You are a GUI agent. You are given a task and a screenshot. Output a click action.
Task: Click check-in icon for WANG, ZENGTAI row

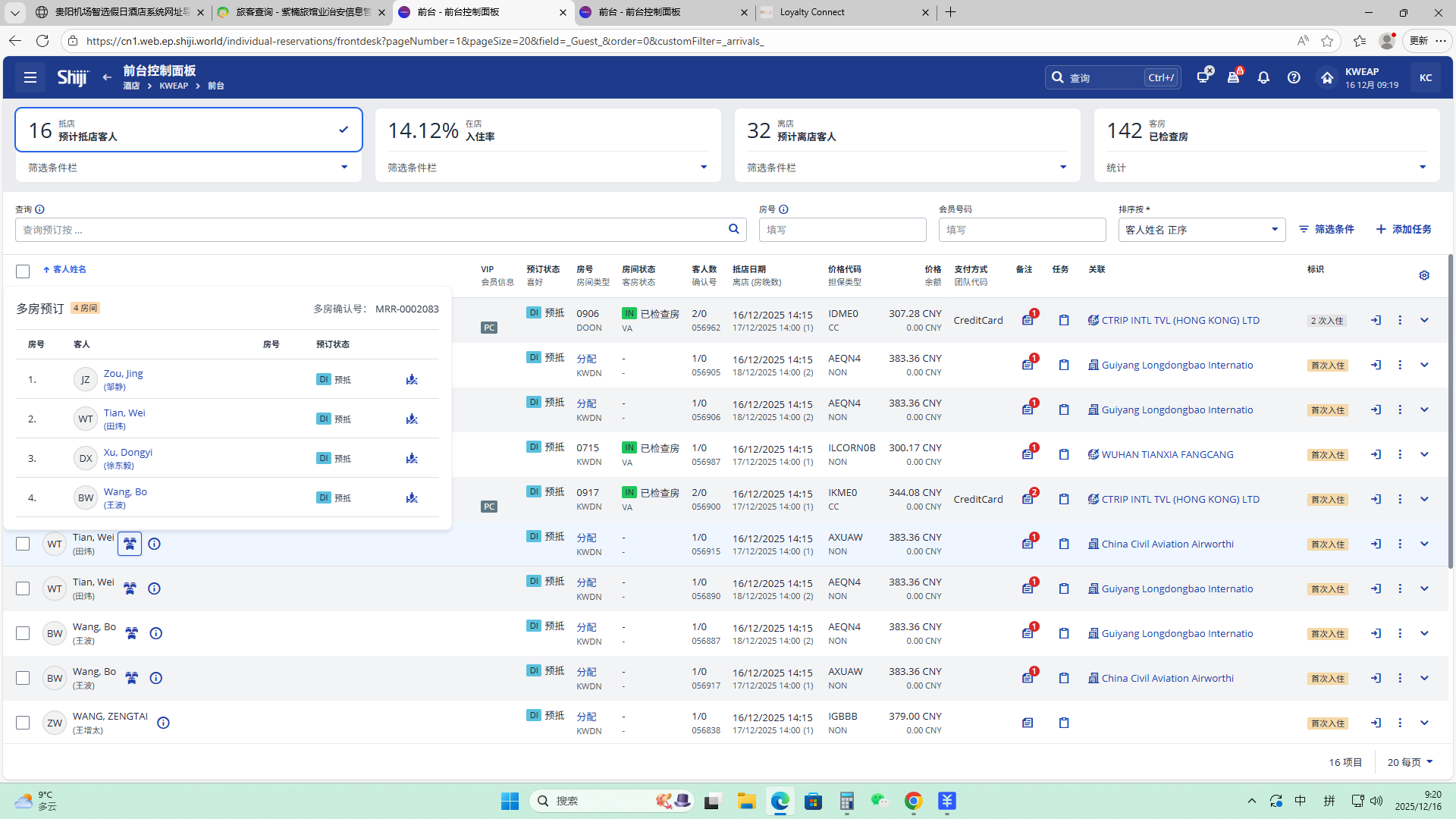point(1376,723)
